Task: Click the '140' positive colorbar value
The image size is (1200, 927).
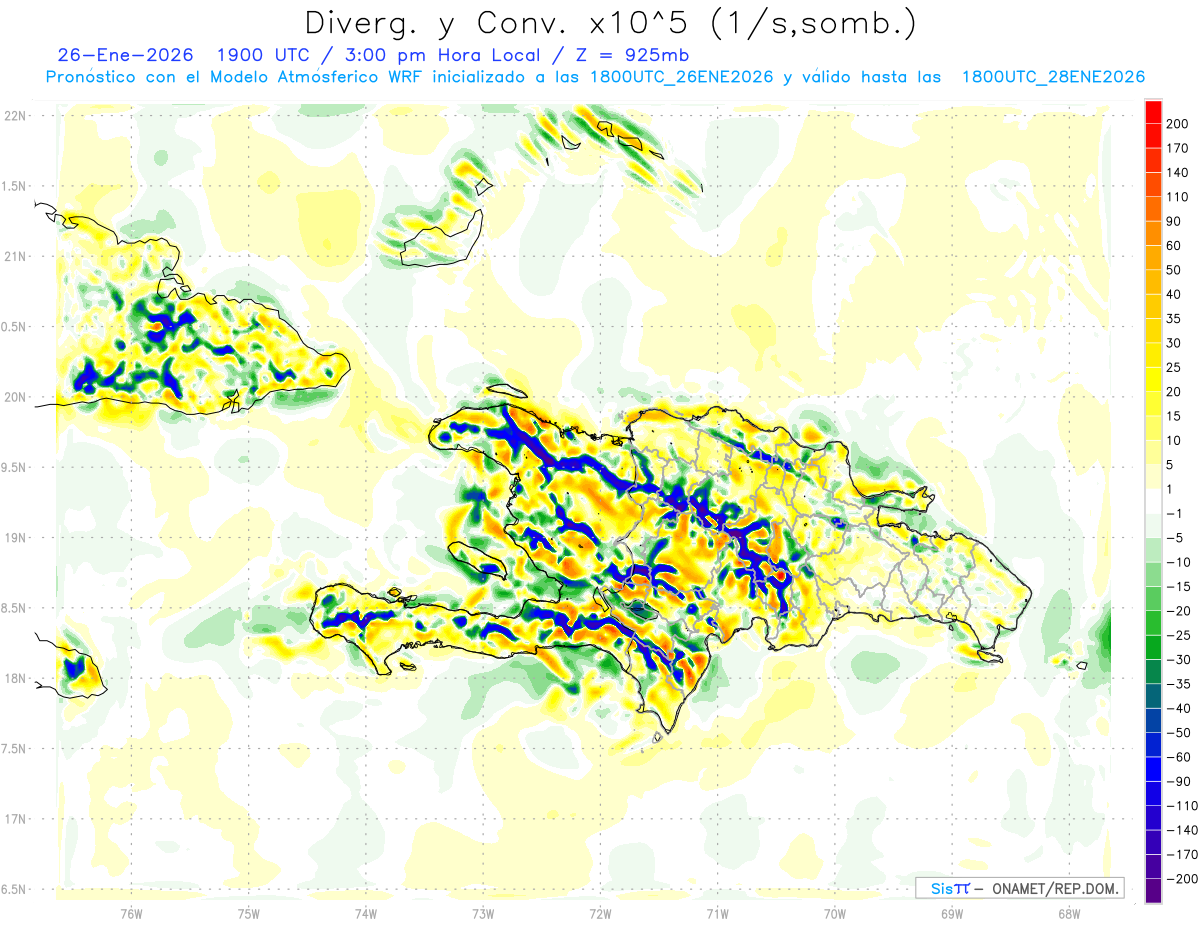Action: (x=1178, y=173)
